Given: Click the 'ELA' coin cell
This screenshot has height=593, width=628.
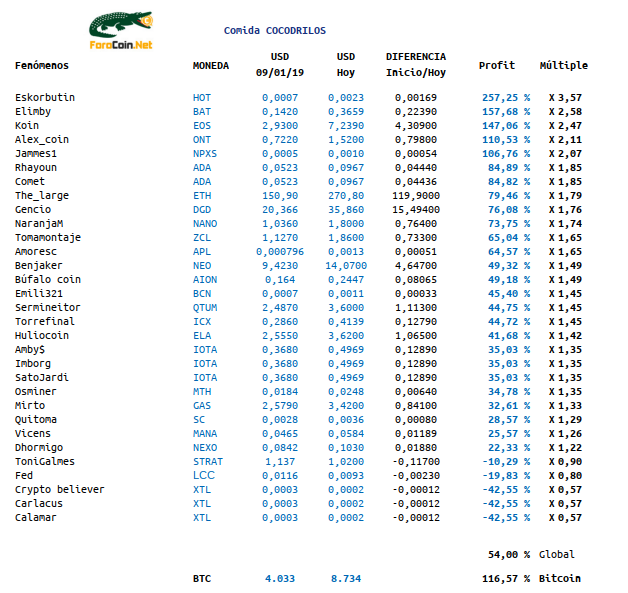Looking at the screenshot, I should 202,336.
